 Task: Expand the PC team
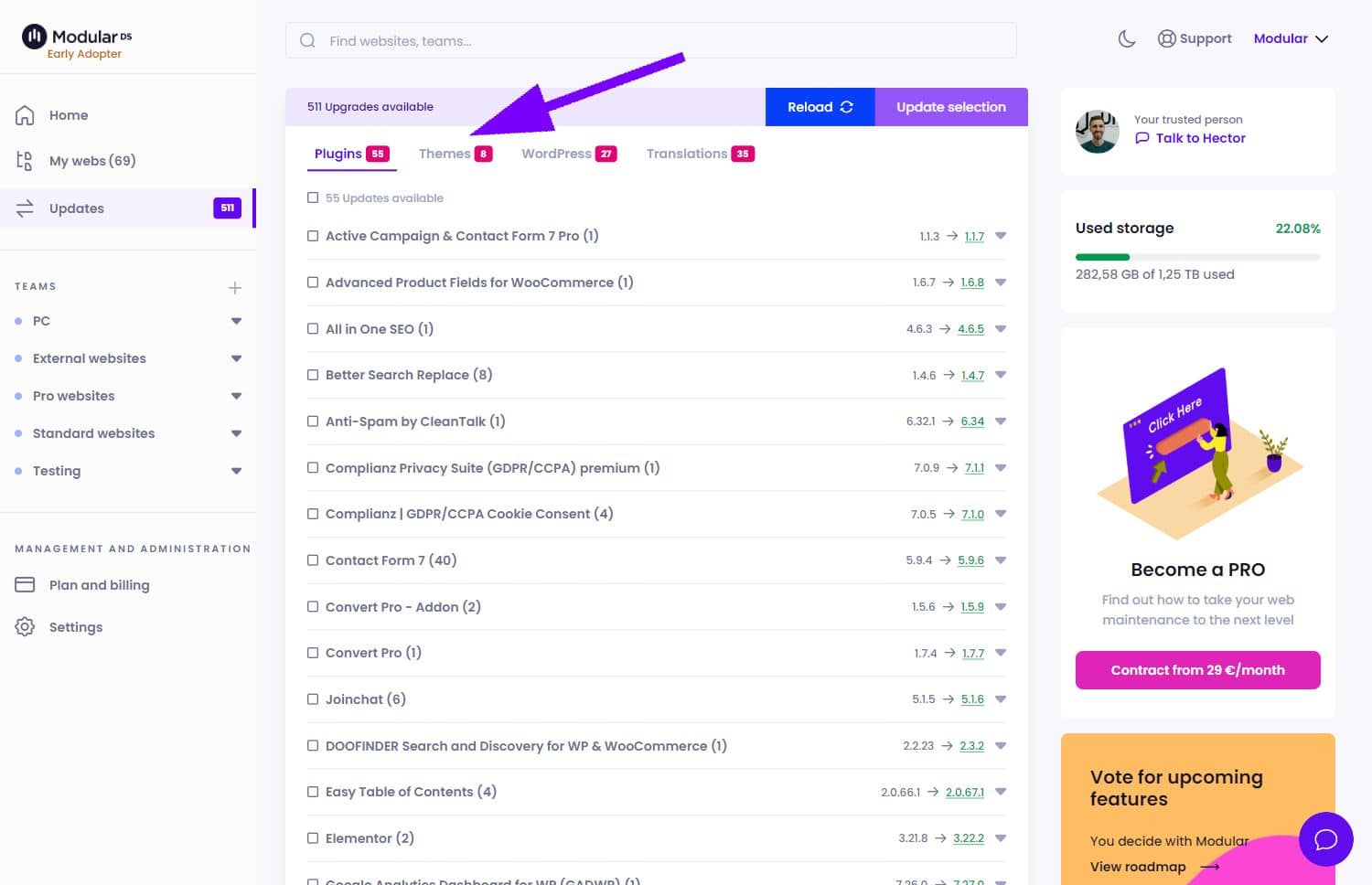pos(236,321)
